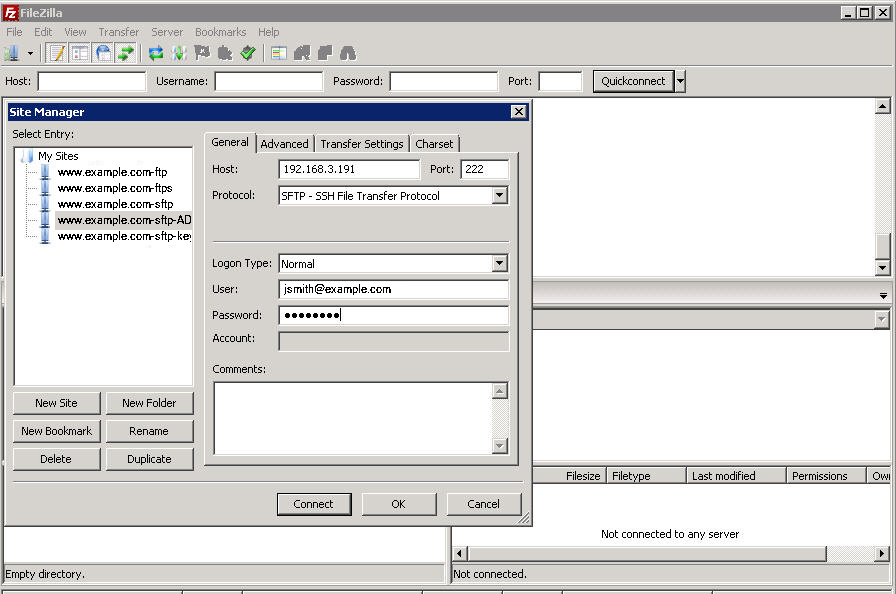Select www.example.com-ftps site entry
The image size is (896, 594).
pyautogui.click(x=115, y=188)
